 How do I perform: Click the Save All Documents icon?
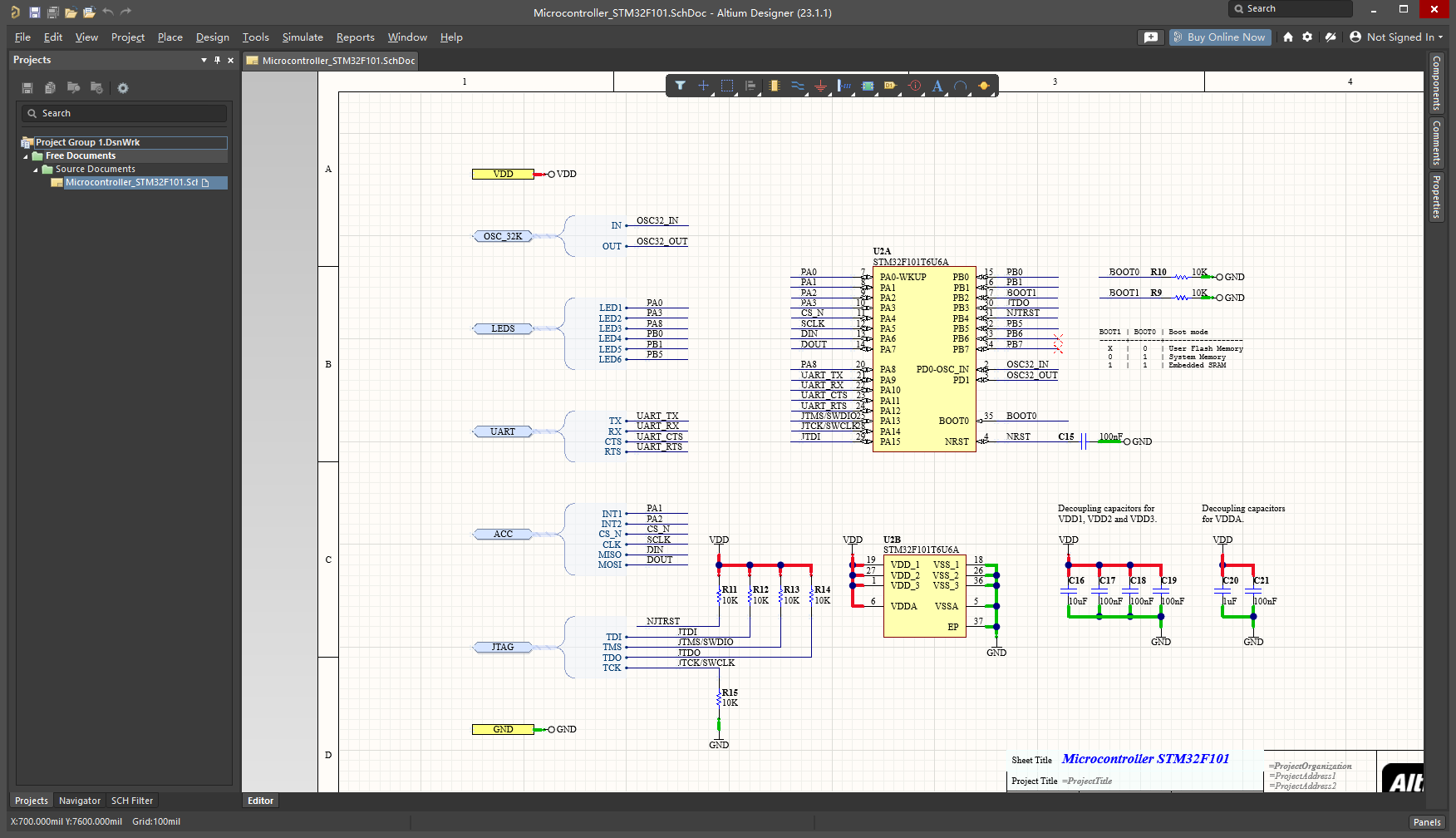(x=52, y=12)
